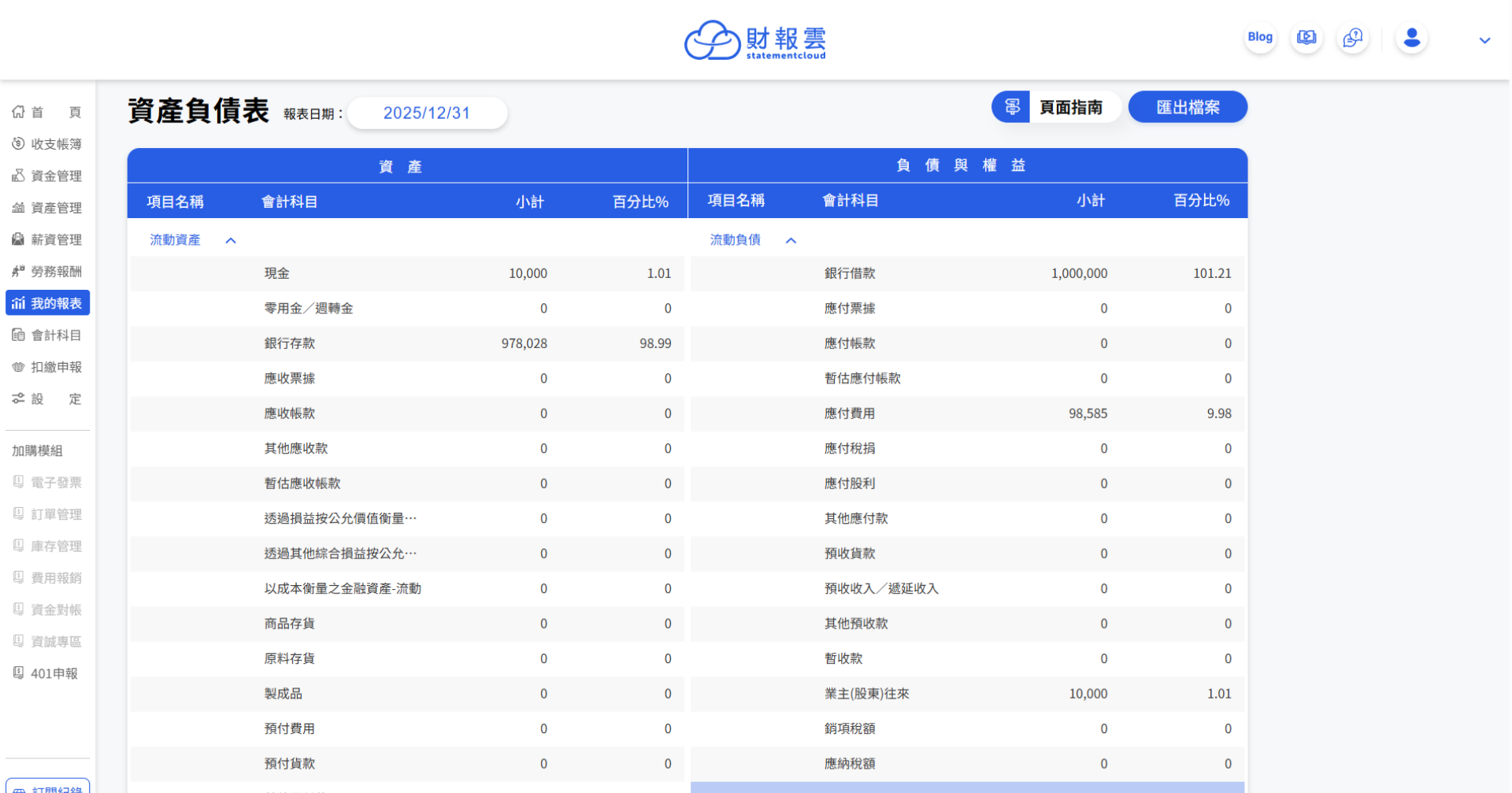Click the 暫估應收帳款 account row
This screenshot has width=1512, height=793.
coord(407,484)
